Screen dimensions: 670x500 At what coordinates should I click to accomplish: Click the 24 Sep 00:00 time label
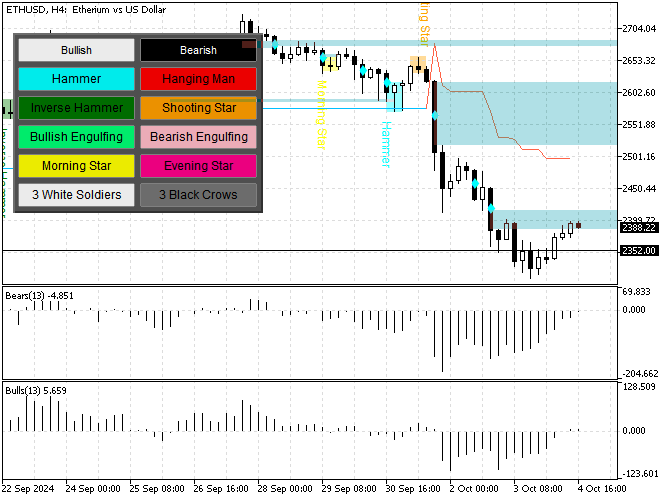93,488
